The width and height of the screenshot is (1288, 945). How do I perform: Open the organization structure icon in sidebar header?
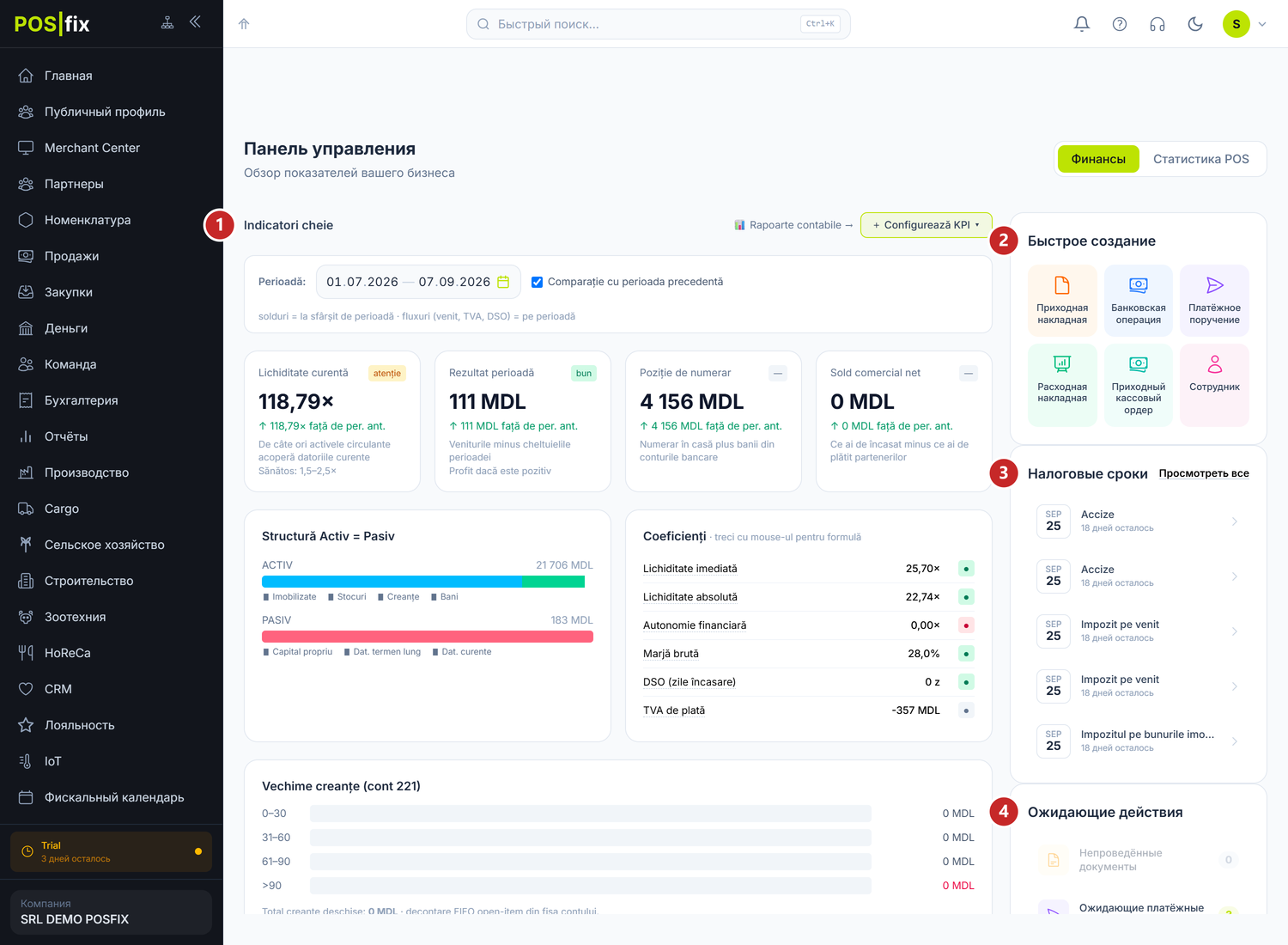click(167, 22)
